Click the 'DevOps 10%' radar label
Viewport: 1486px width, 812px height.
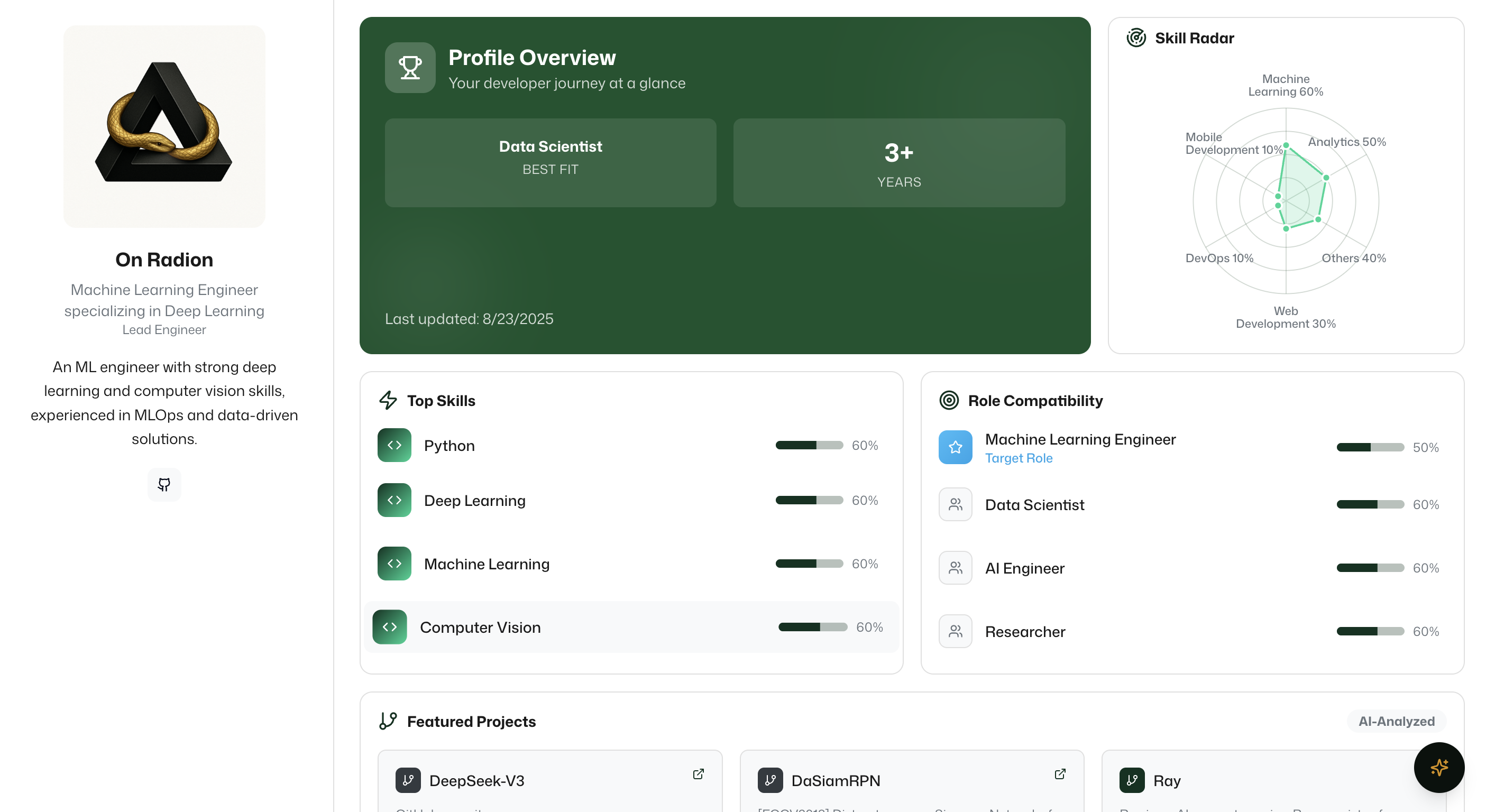coord(1219,259)
